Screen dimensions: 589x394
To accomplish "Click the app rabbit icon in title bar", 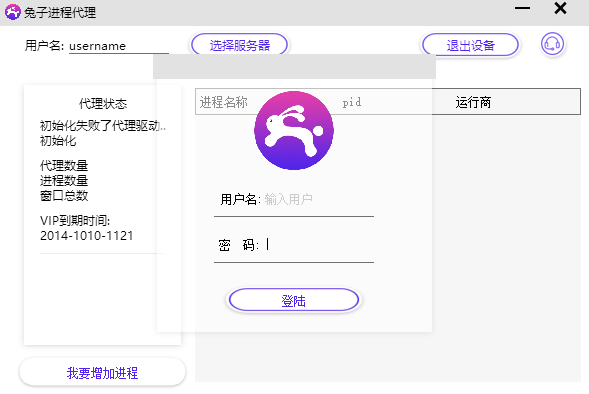I will [12, 12].
